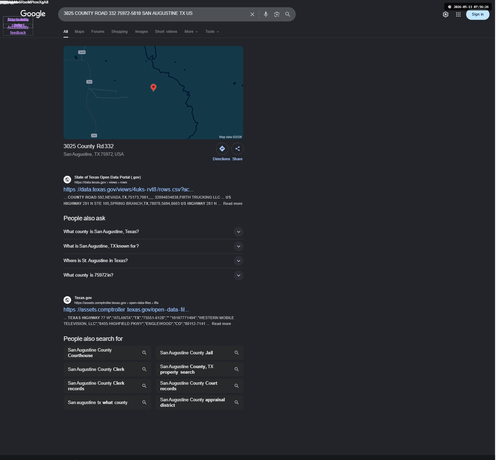The image size is (500, 460).
Task: Switch to the Short videos tab
Action: (166, 32)
